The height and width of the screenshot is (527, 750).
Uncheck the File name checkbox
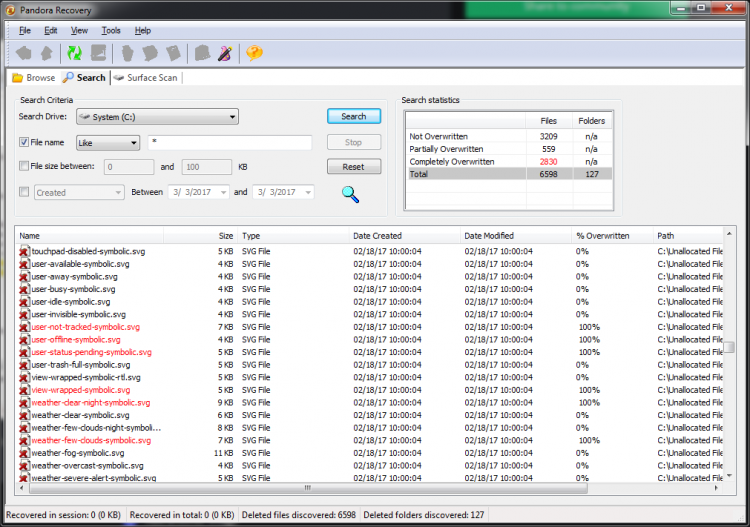coord(24,142)
